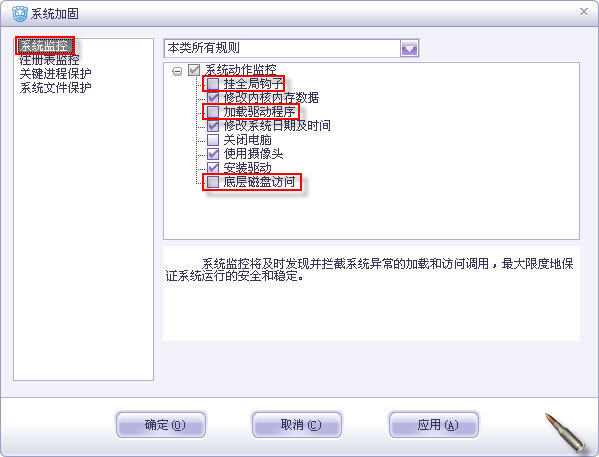Enable the 挂全局钩子 checkbox
Screen dimensions: 599x457
(213, 83)
